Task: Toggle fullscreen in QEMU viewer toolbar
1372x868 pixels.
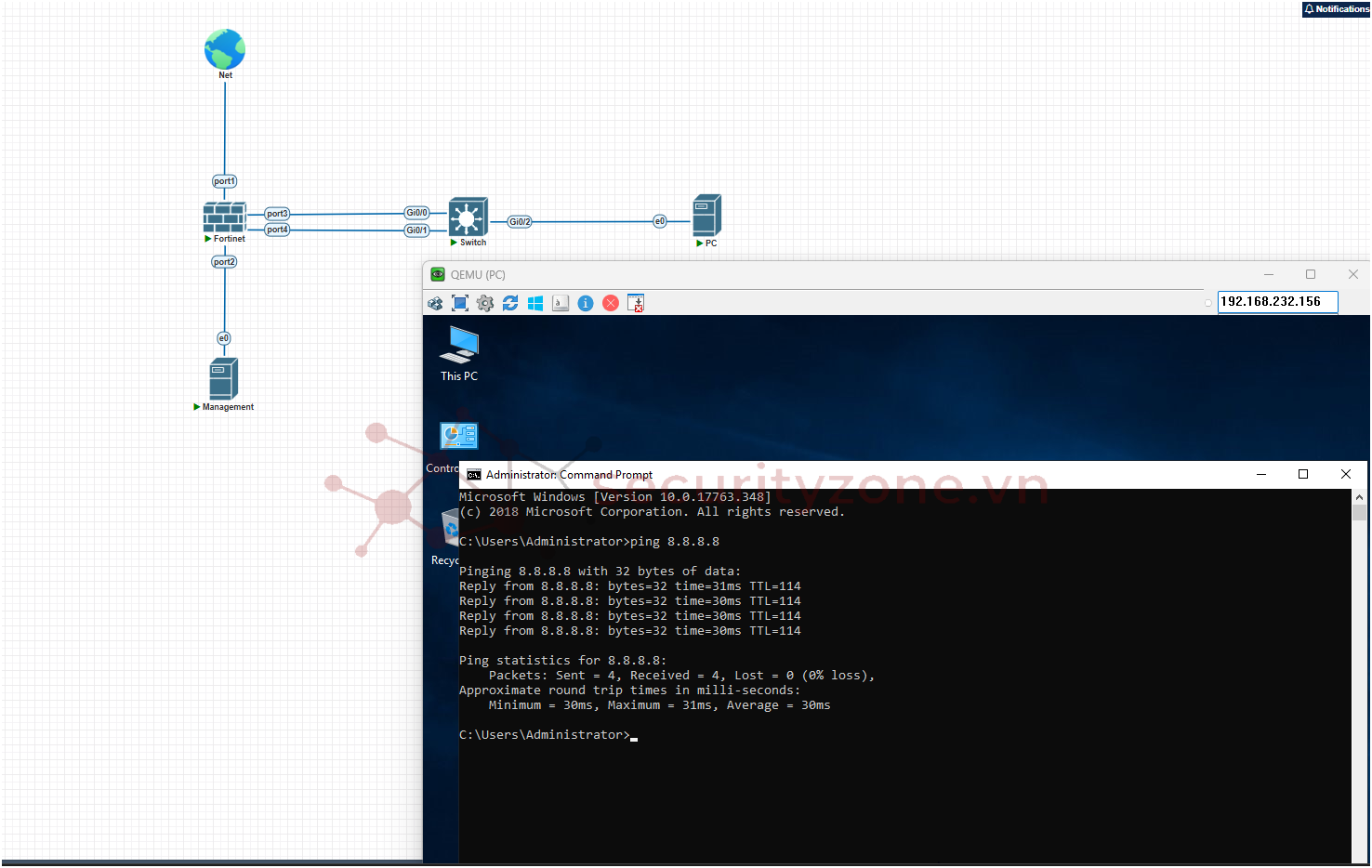Action: pos(460,303)
